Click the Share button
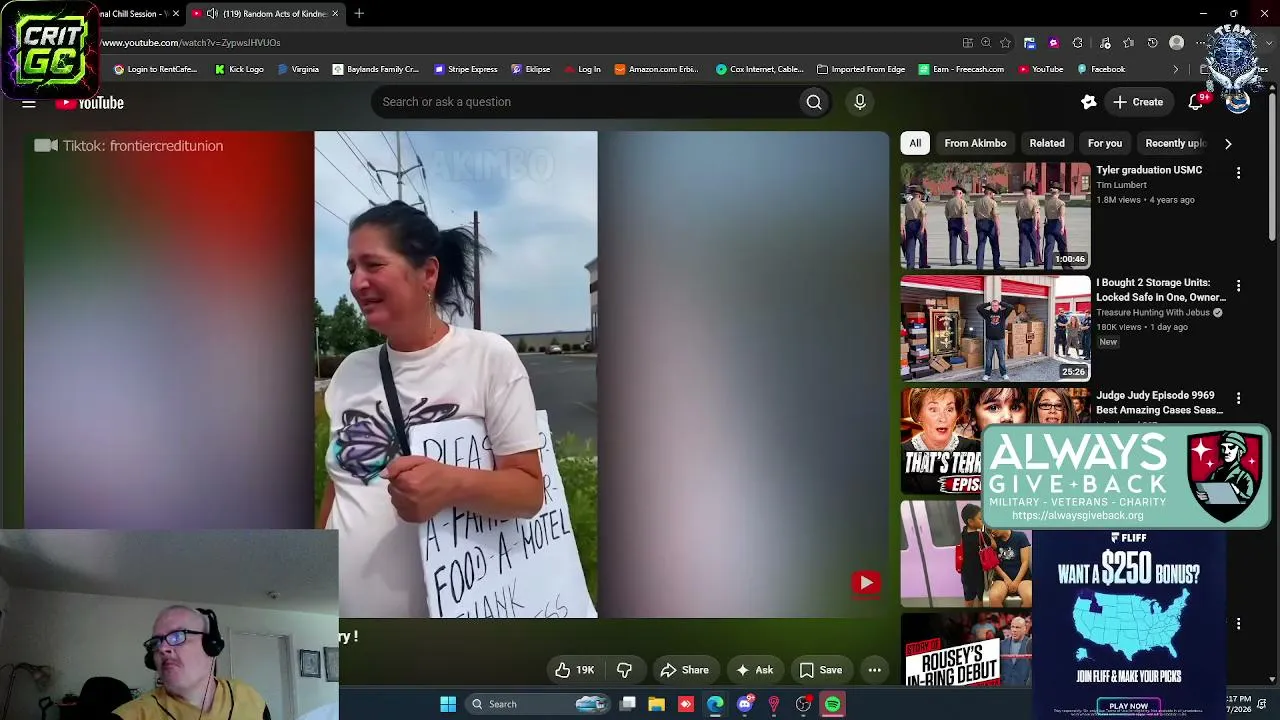 coord(685,670)
